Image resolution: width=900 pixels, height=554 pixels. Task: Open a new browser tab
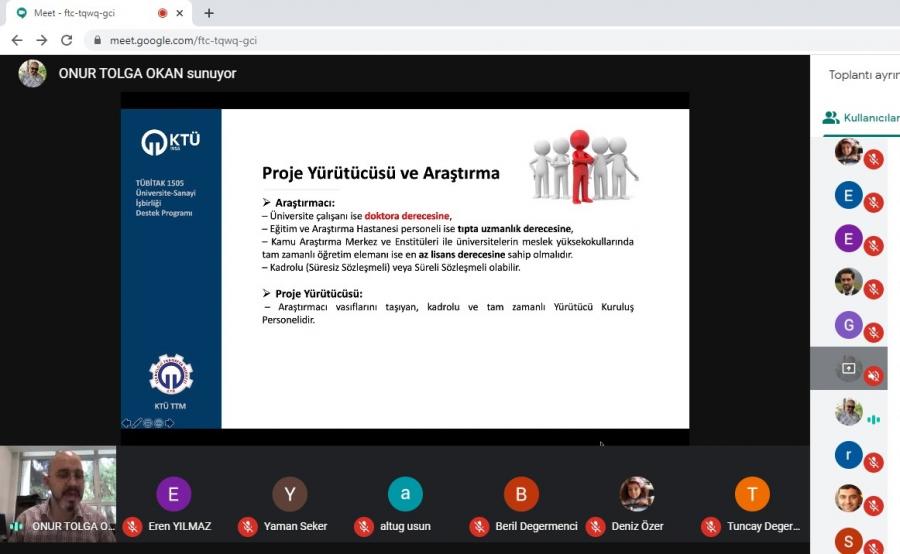click(209, 13)
